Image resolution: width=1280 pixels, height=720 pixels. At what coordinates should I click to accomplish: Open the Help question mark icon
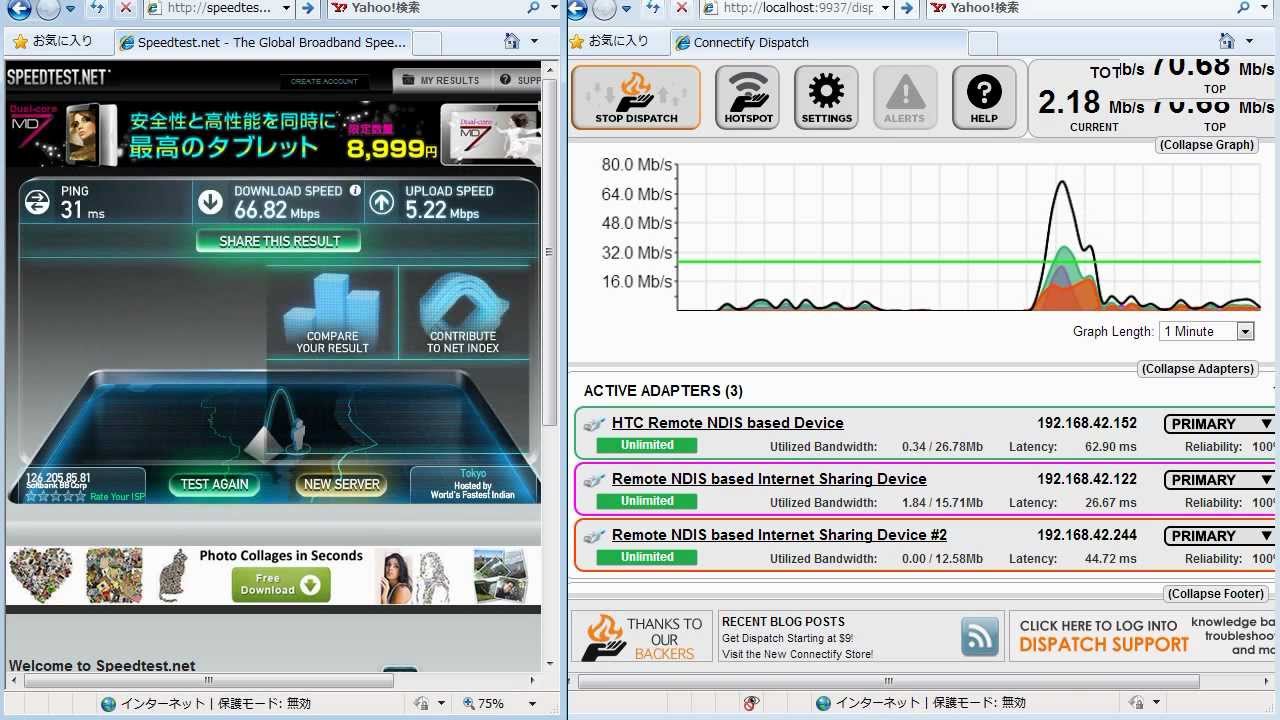(x=984, y=97)
